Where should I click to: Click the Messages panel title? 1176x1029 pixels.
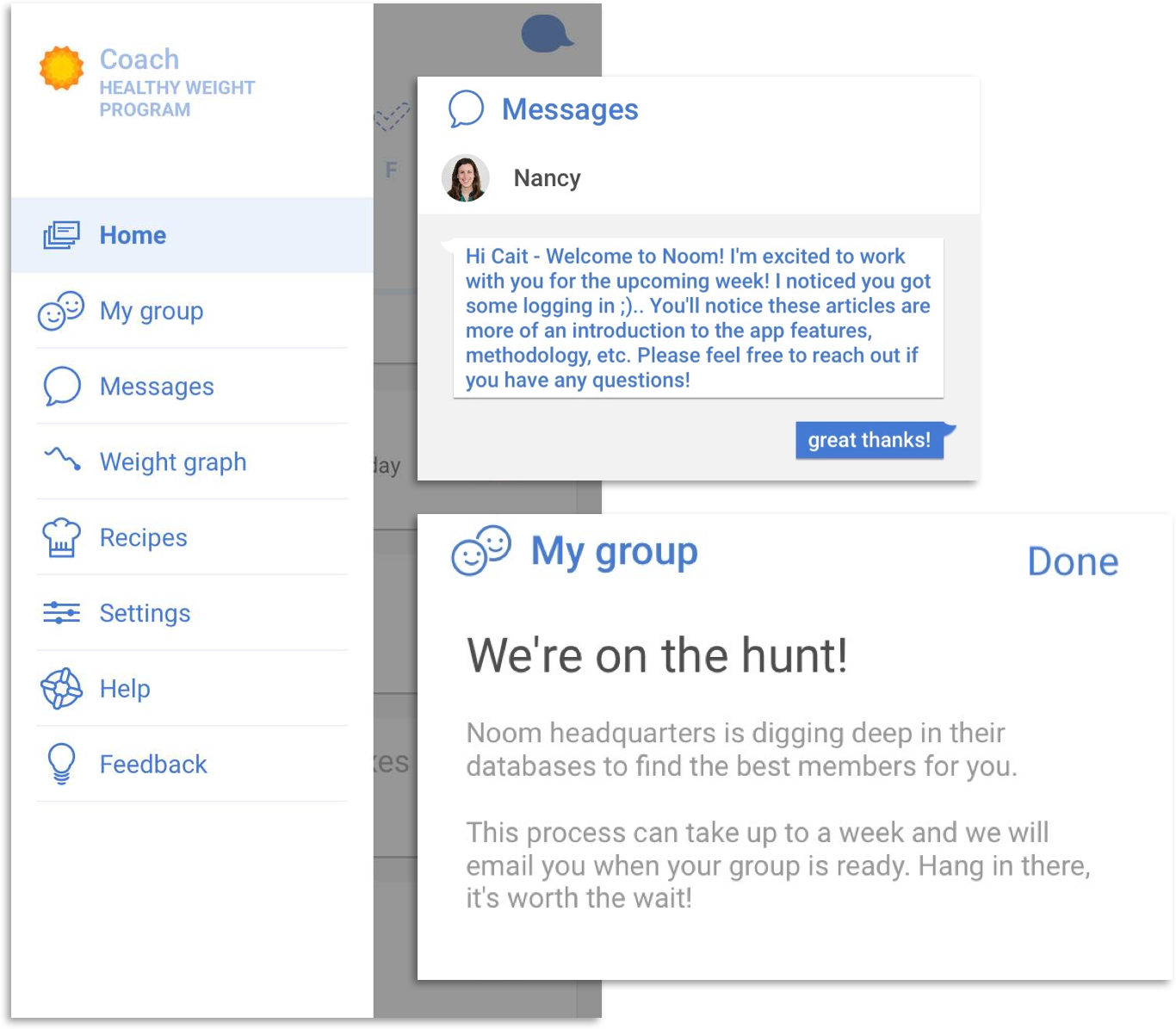click(x=570, y=109)
